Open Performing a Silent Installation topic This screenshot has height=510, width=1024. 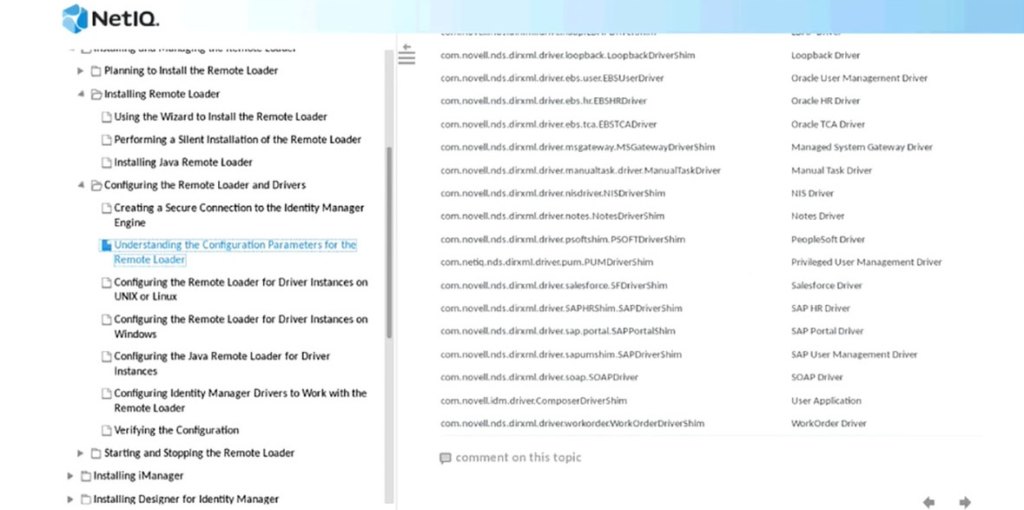tap(237, 140)
